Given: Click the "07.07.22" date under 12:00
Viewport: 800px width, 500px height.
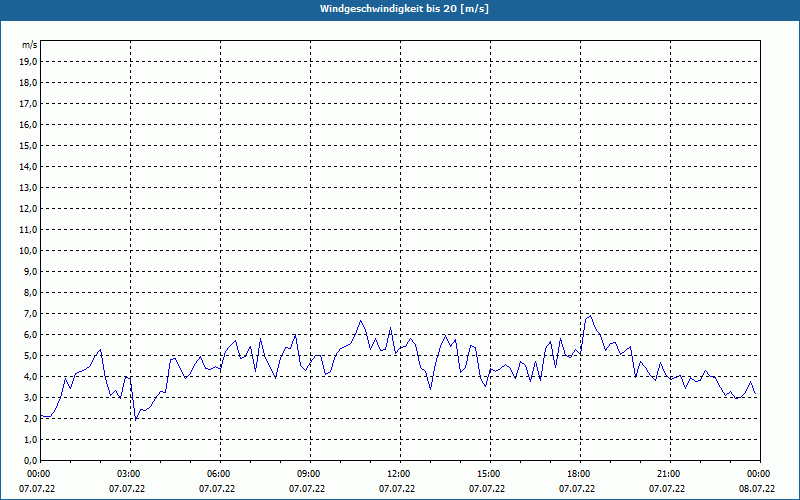Looking at the screenshot, I should pos(396,489).
